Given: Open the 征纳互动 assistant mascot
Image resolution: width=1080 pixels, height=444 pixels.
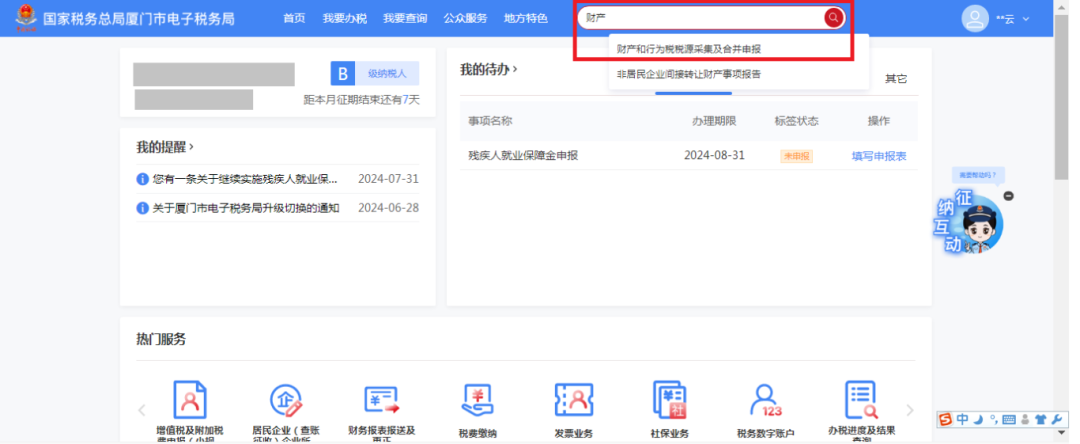Looking at the screenshot, I should [969, 221].
